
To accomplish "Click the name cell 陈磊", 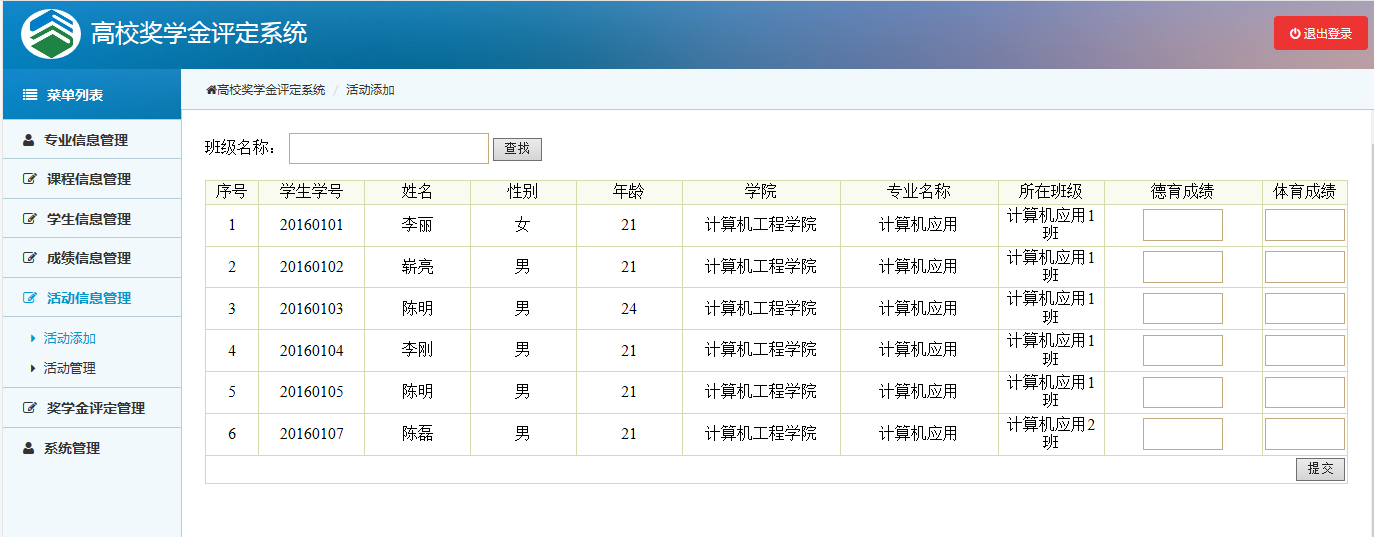I will click(417, 434).
